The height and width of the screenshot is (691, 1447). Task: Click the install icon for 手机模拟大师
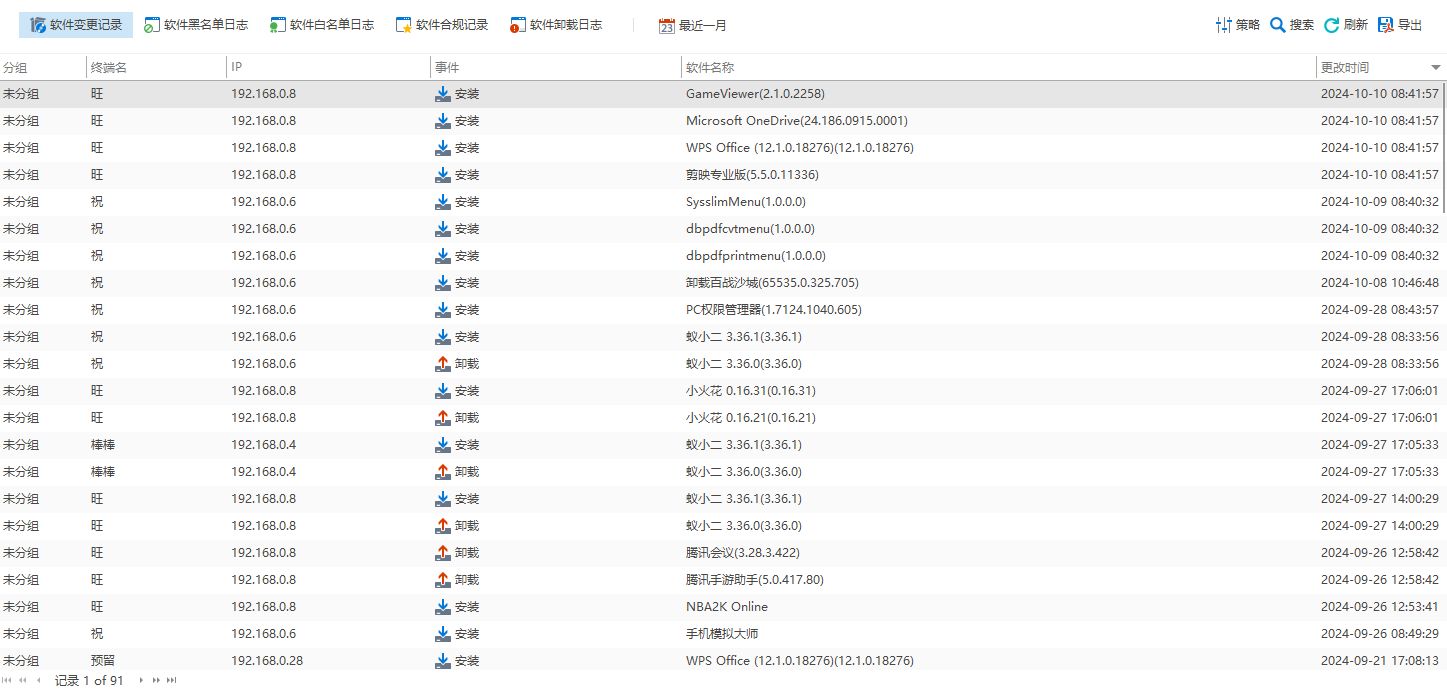click(x=443, y=634)
